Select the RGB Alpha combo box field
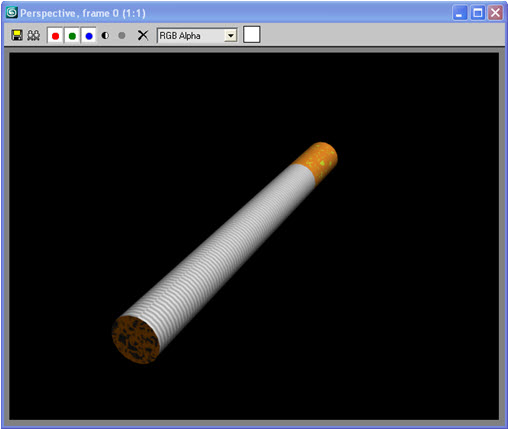508x429 pixels. [x=197, y=35]
